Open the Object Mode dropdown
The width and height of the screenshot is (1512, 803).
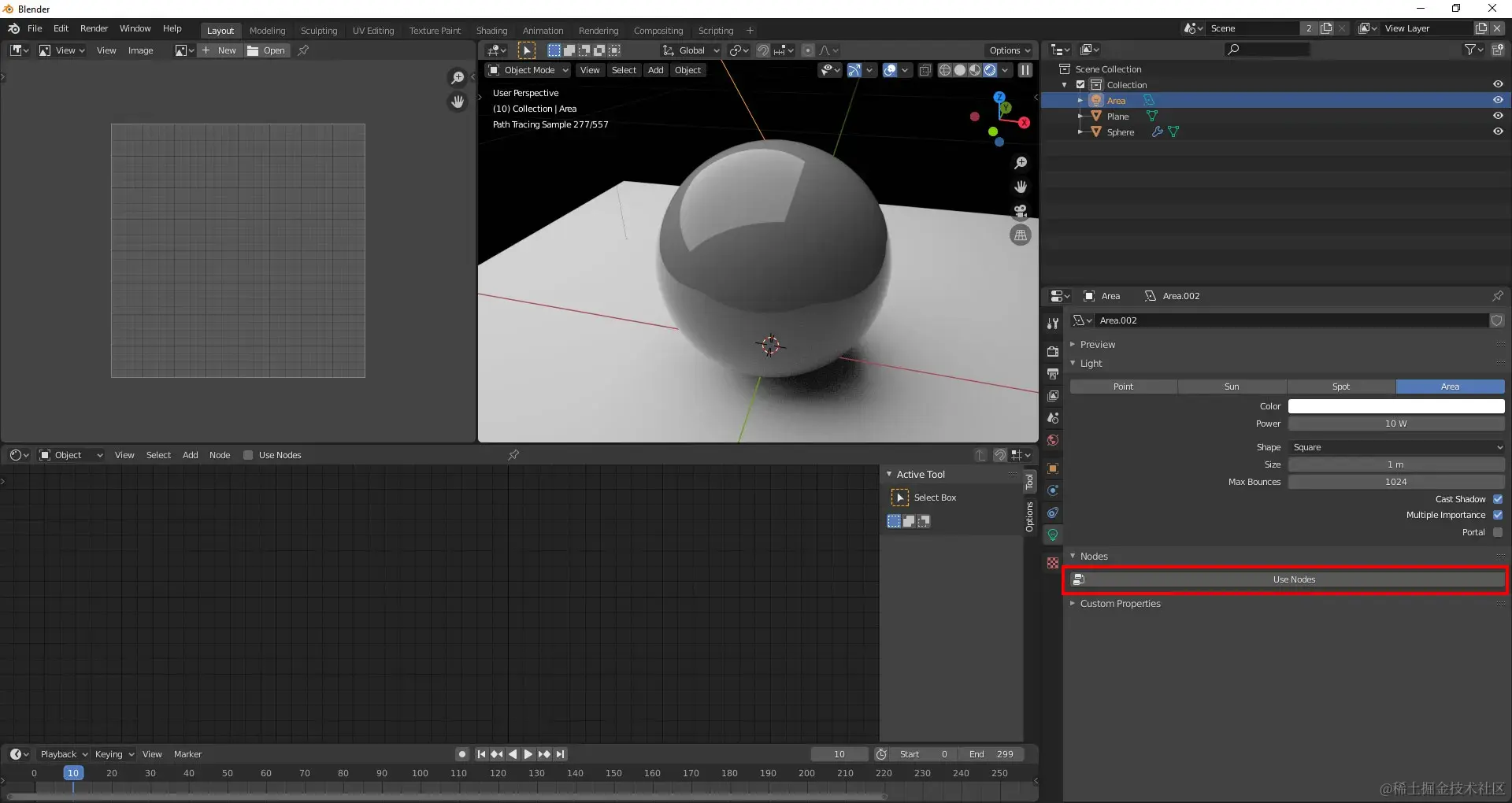(528, 70)
